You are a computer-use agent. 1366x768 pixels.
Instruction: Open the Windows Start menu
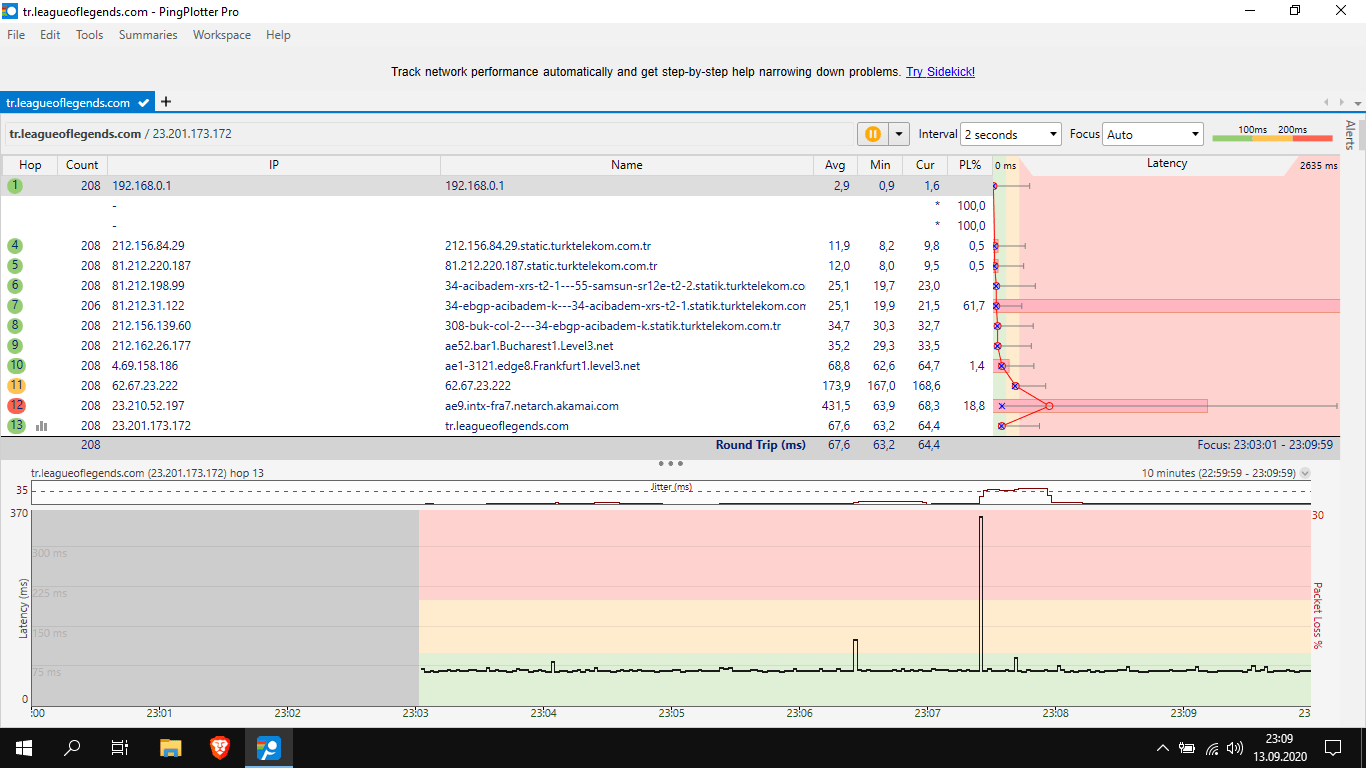point(24,747)
